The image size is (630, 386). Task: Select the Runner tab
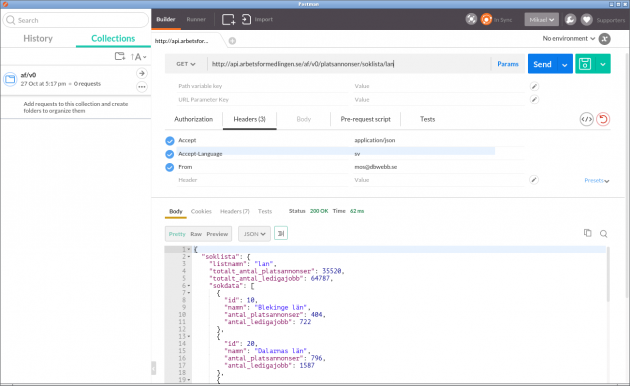196,19
